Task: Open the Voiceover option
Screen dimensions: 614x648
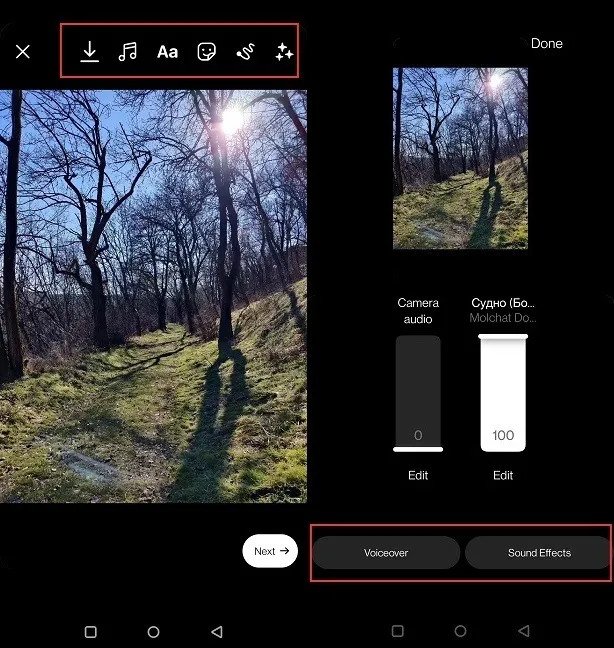Action: click(386, 553)
